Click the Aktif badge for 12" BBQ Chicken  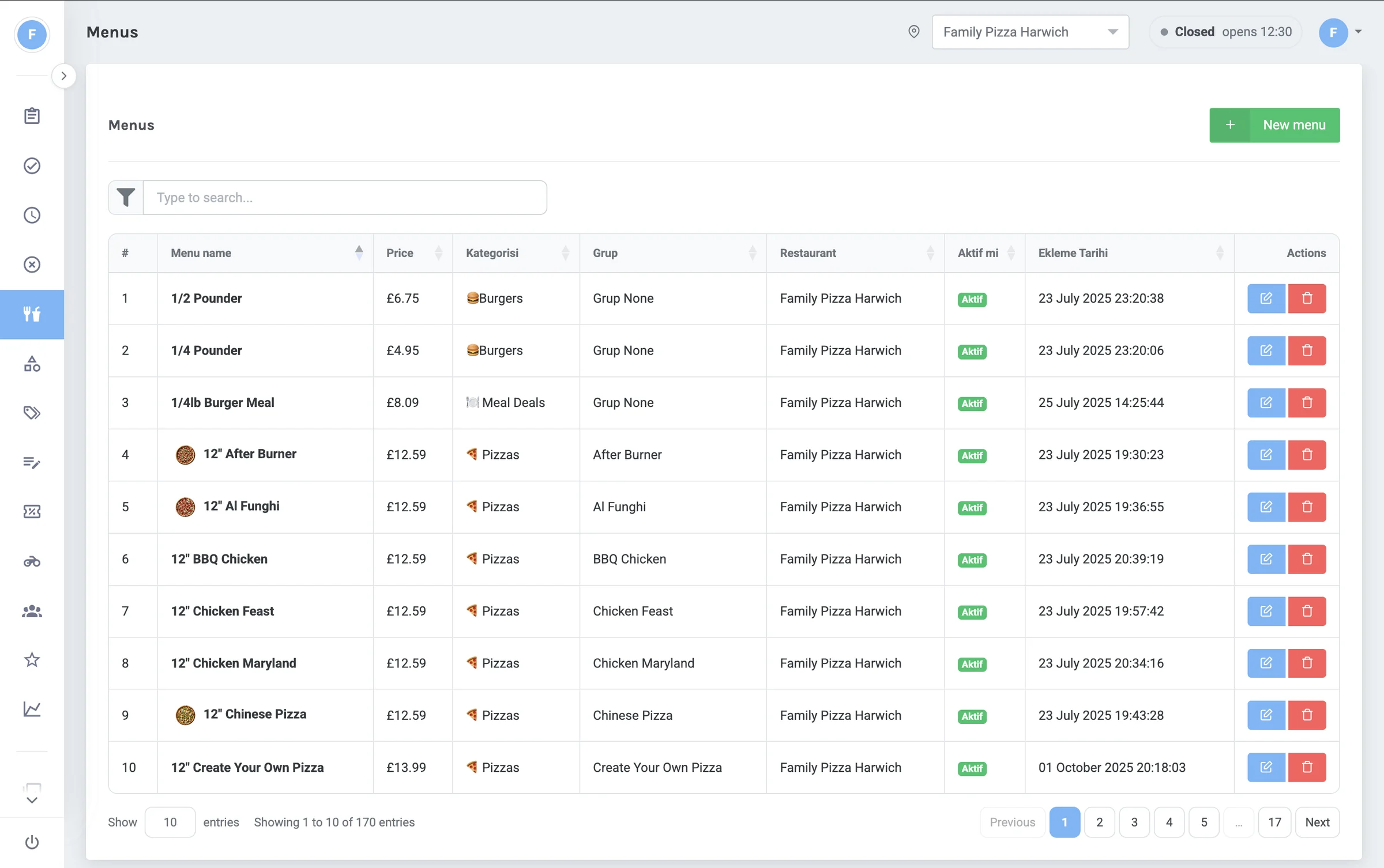(972, 560)
